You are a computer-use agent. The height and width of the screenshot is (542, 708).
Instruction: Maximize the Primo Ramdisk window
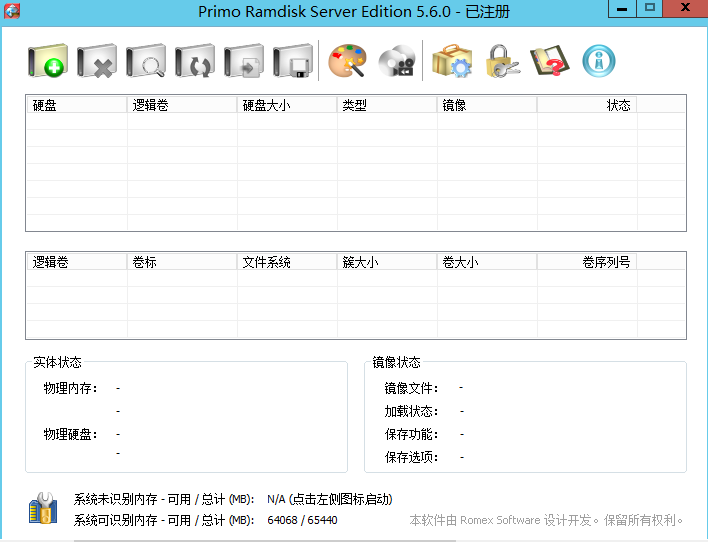650,8
